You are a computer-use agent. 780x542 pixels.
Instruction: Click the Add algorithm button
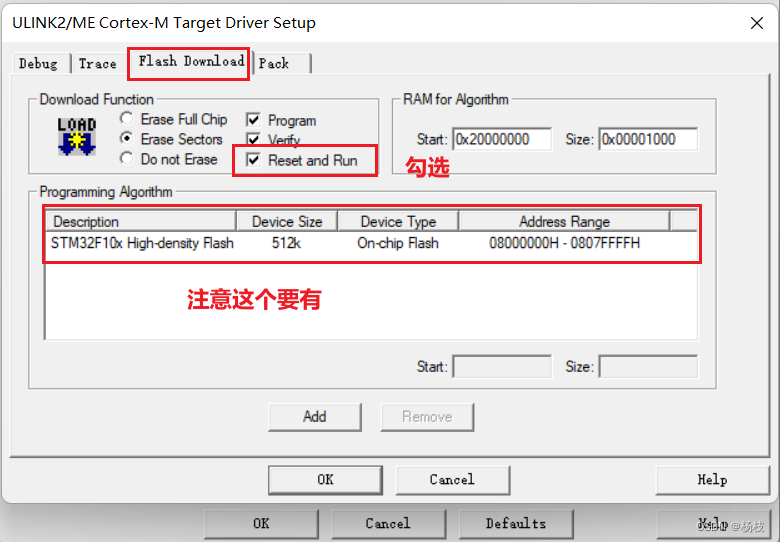(314, 417)
